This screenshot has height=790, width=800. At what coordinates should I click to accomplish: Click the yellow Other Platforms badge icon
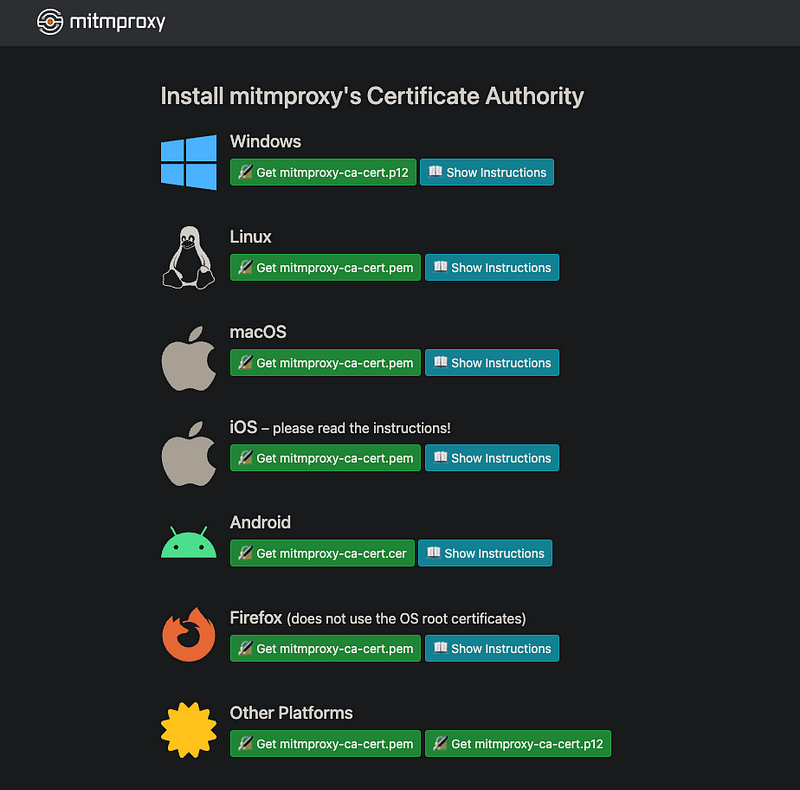pyautogui.click(x=189, y=731)
